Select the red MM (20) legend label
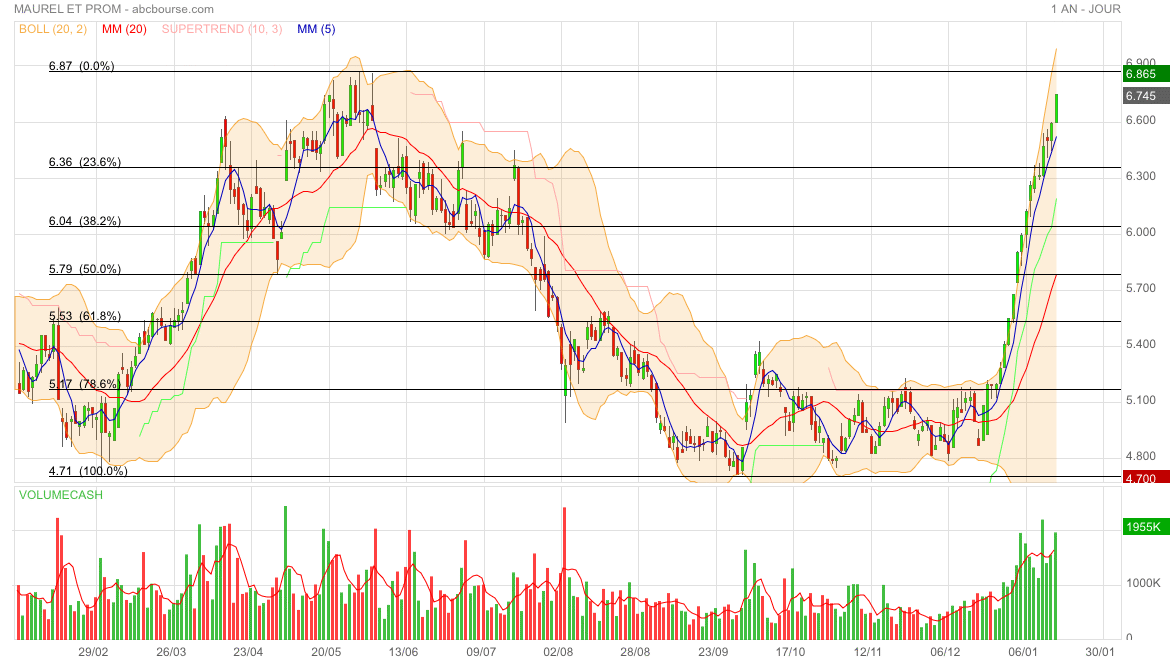The height and width of the screenshot is (662, 1170). coord(125,29)
